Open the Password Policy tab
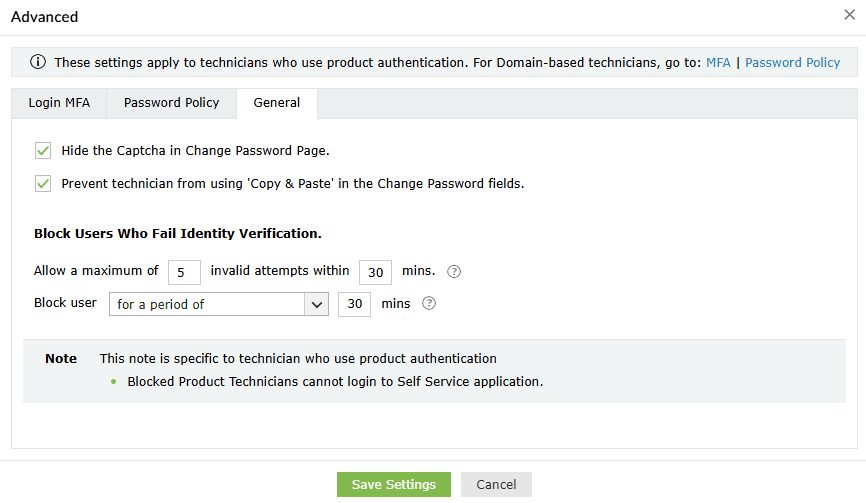 click(x=171, y=103)
